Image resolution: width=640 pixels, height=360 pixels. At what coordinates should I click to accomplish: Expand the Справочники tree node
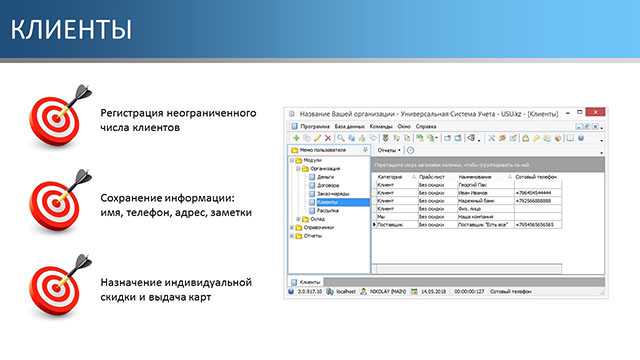click(292, 227)
